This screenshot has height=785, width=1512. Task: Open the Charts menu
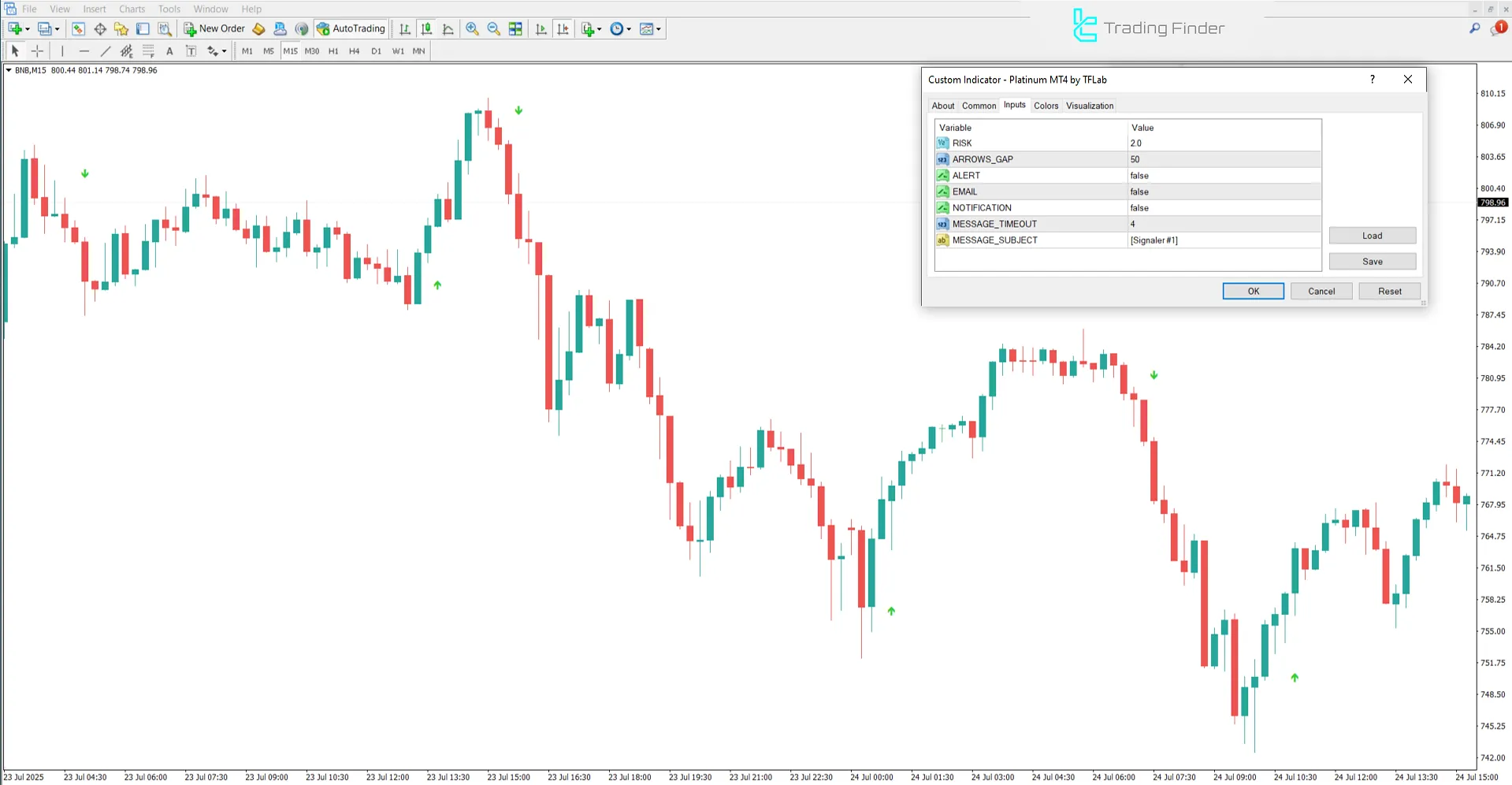[x=131, y=9]
